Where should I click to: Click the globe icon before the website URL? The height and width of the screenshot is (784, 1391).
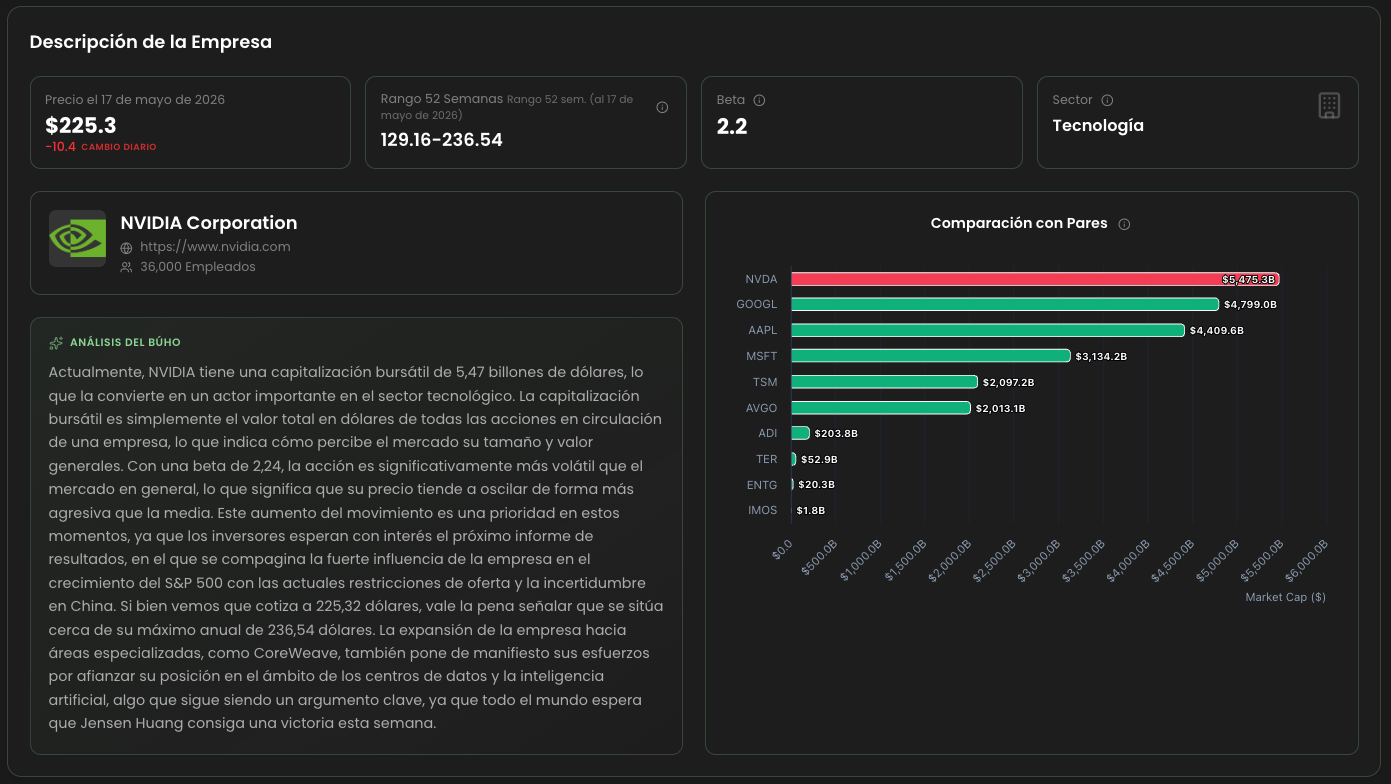point(126,247)
